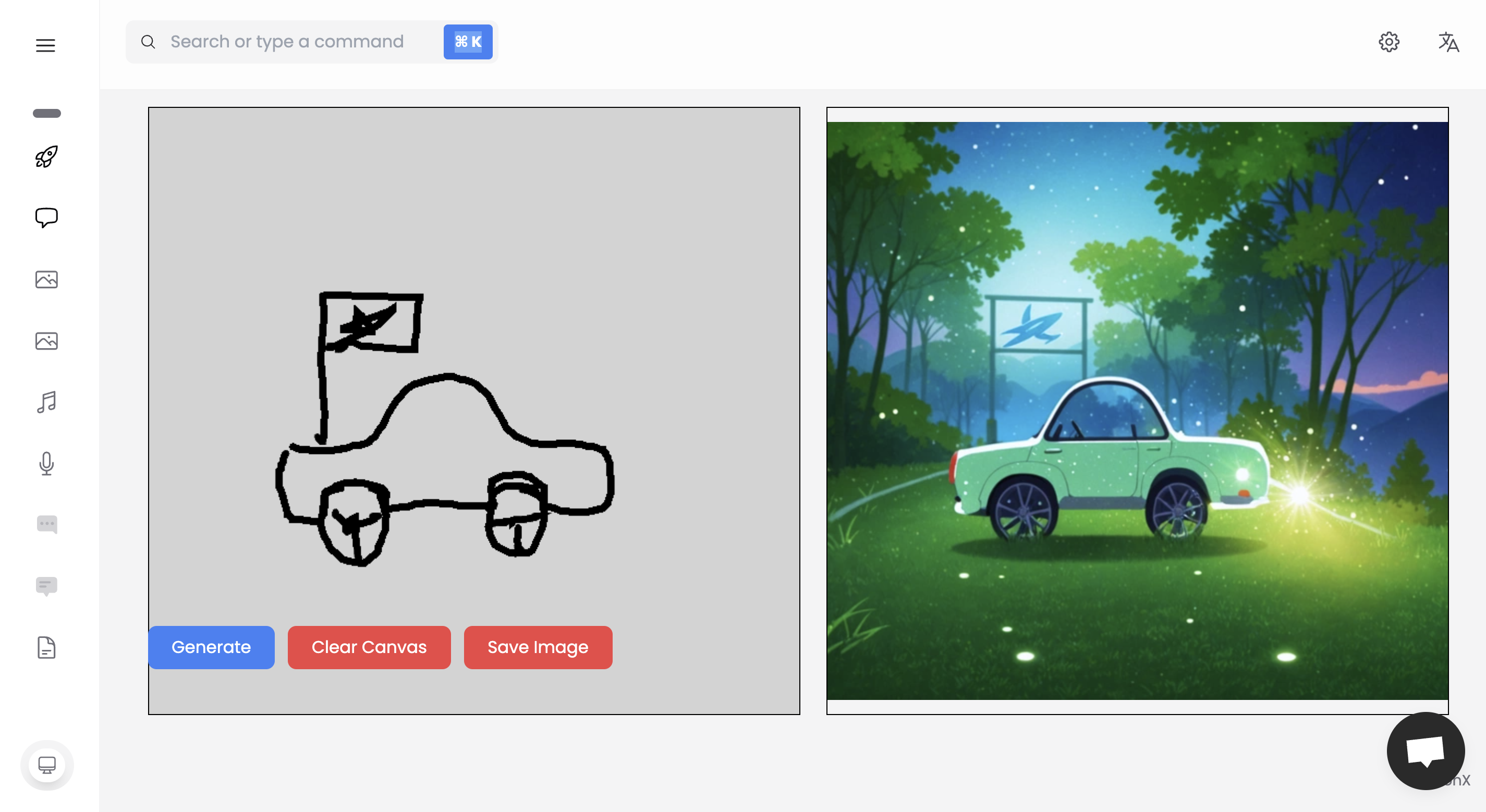Open the microphone sidebar item
This screenshot has height=812, width=1486.
pyautogui.click(x=46, y=463)
